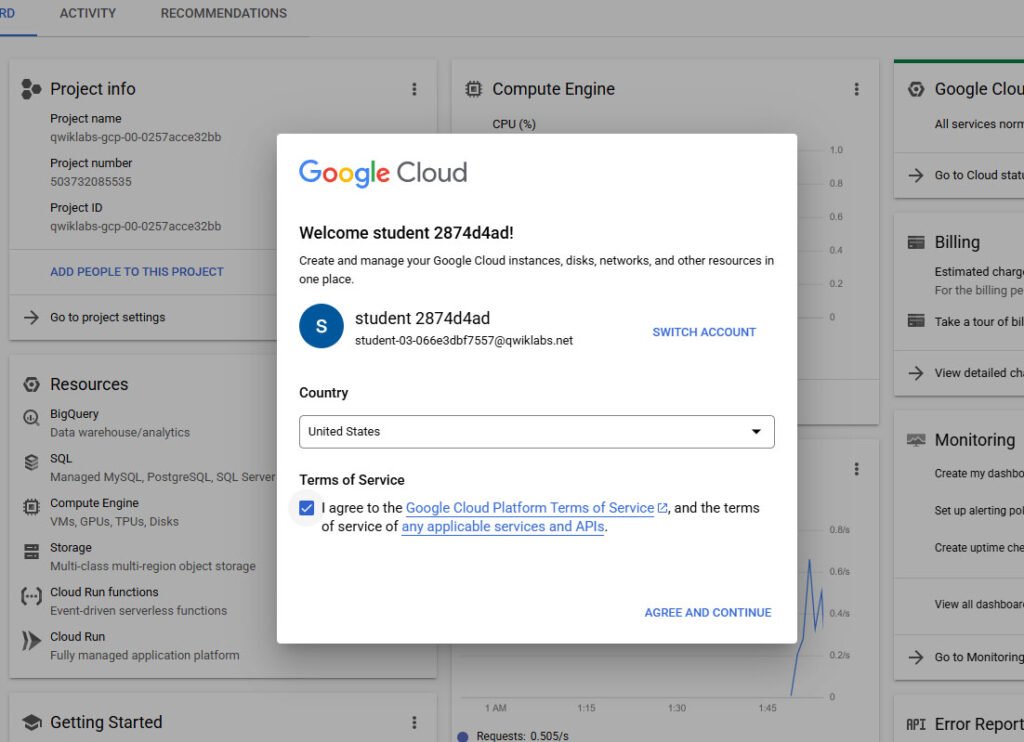Click the Storage icon in Resources

click(x=31, y=551)
